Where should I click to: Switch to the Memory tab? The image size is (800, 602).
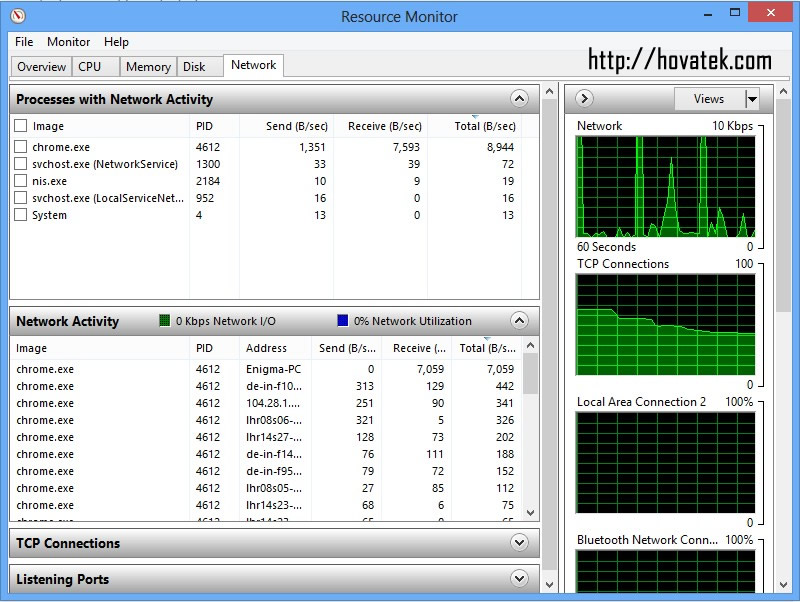pyautogui.click(x=147, y=66)
